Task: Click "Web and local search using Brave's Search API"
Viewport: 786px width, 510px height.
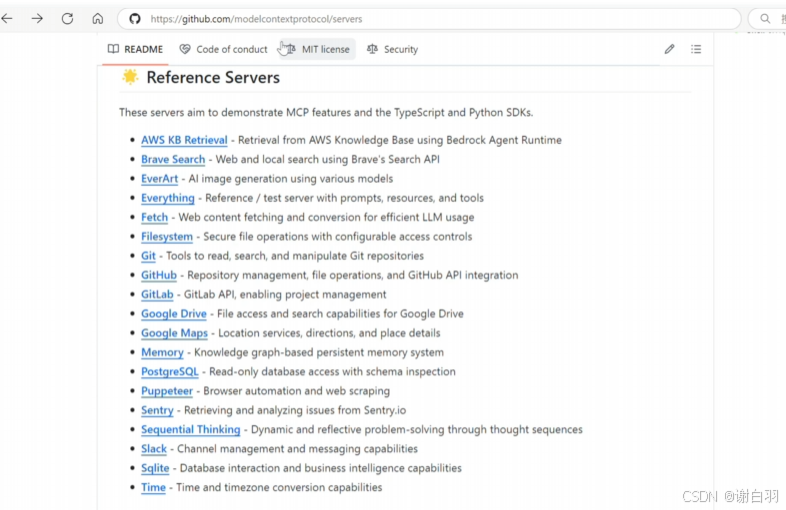Action: pyautogui.click(x=327, y=159)
